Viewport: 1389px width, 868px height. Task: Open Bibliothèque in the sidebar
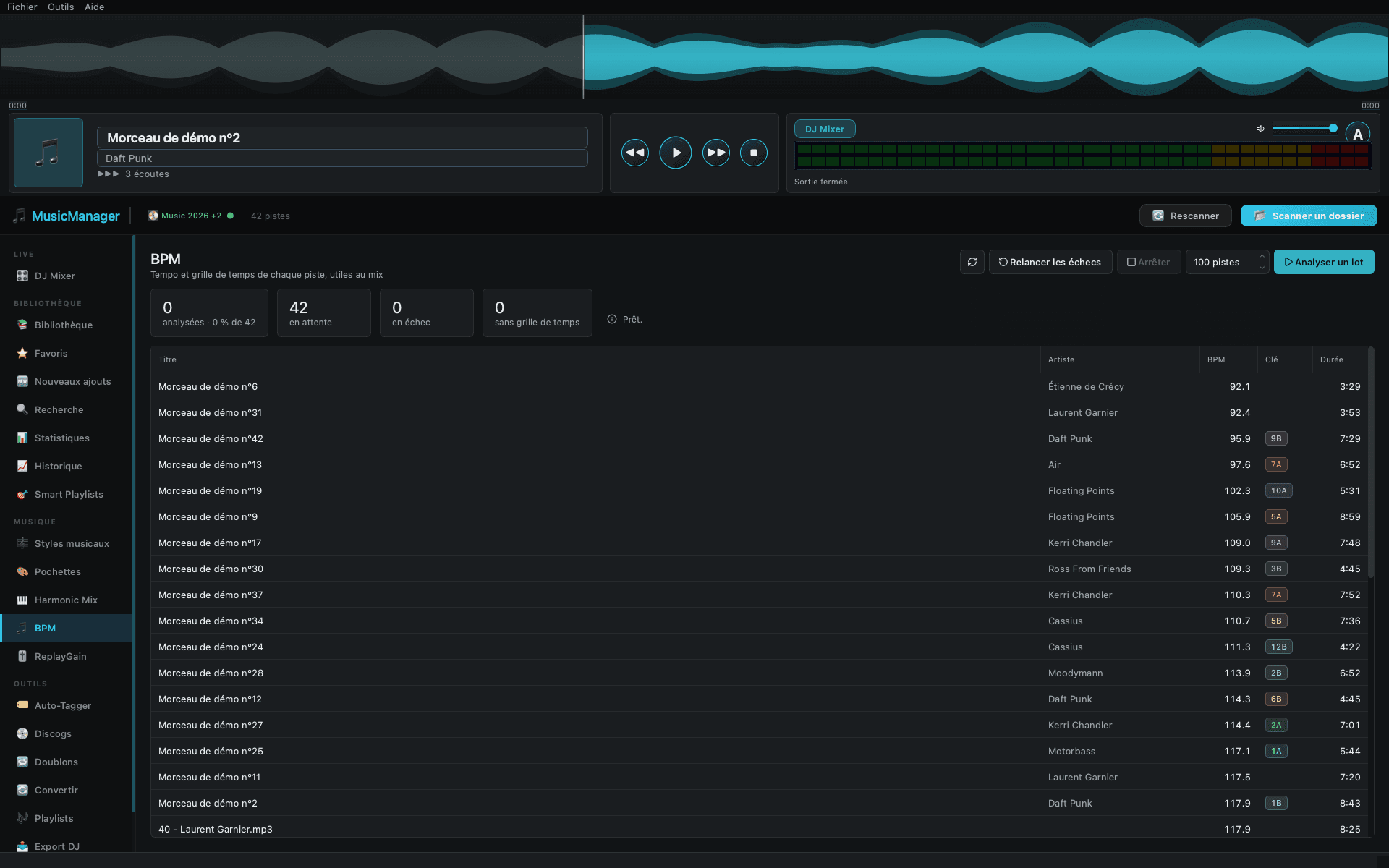click(67, 325)
